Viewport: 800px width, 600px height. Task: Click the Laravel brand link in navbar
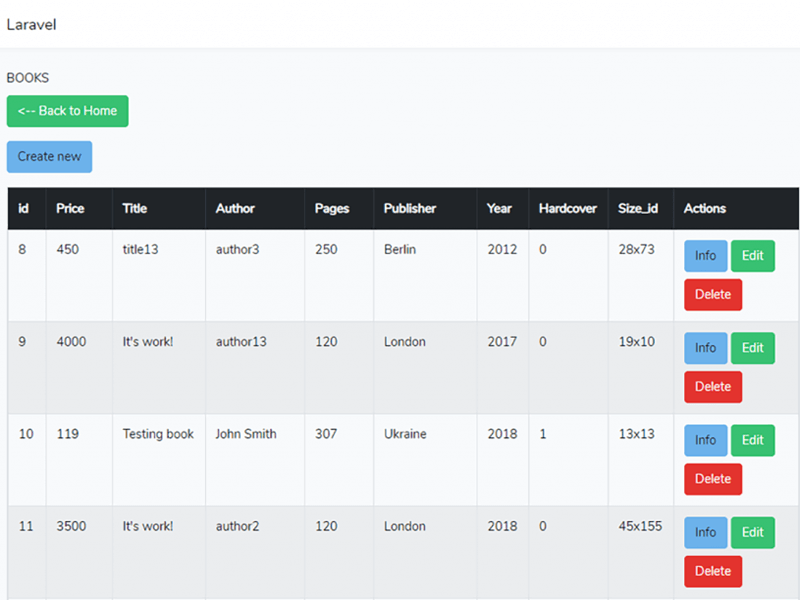click(32, 25)
